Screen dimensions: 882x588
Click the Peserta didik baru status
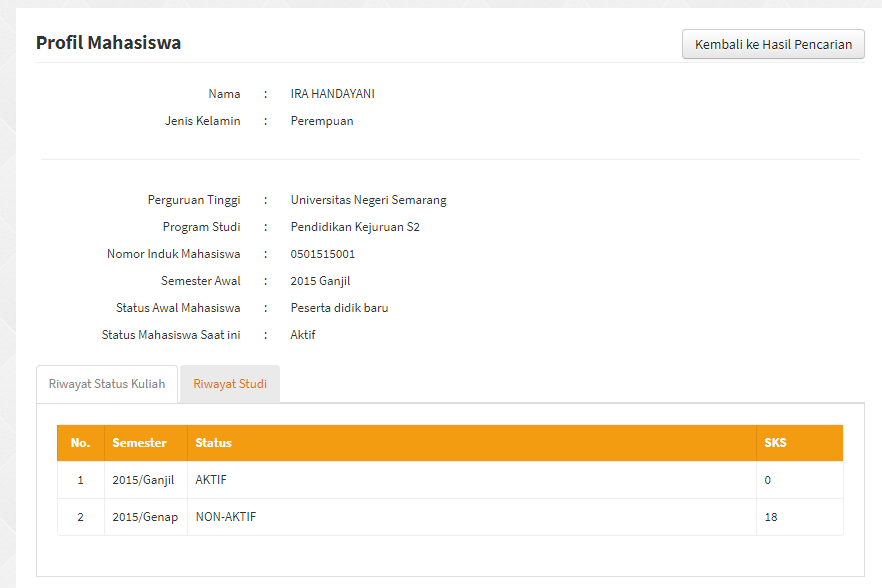pos(339,308)
